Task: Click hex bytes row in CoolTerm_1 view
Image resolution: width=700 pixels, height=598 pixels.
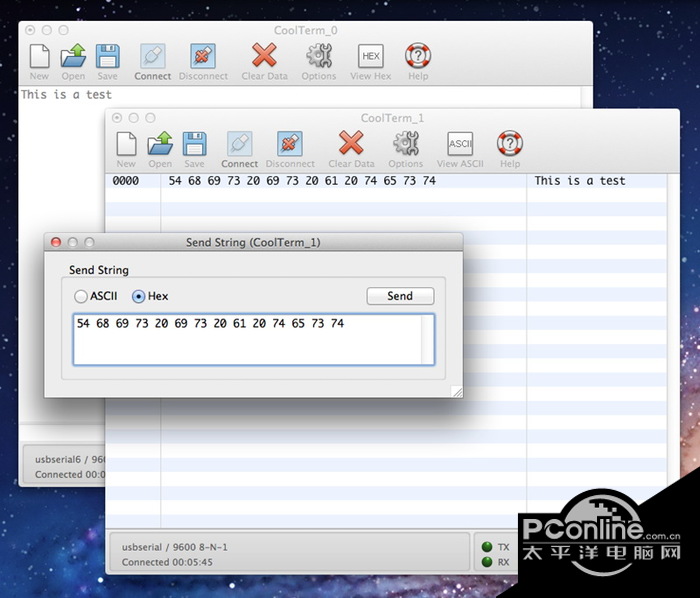Action: 302,181
